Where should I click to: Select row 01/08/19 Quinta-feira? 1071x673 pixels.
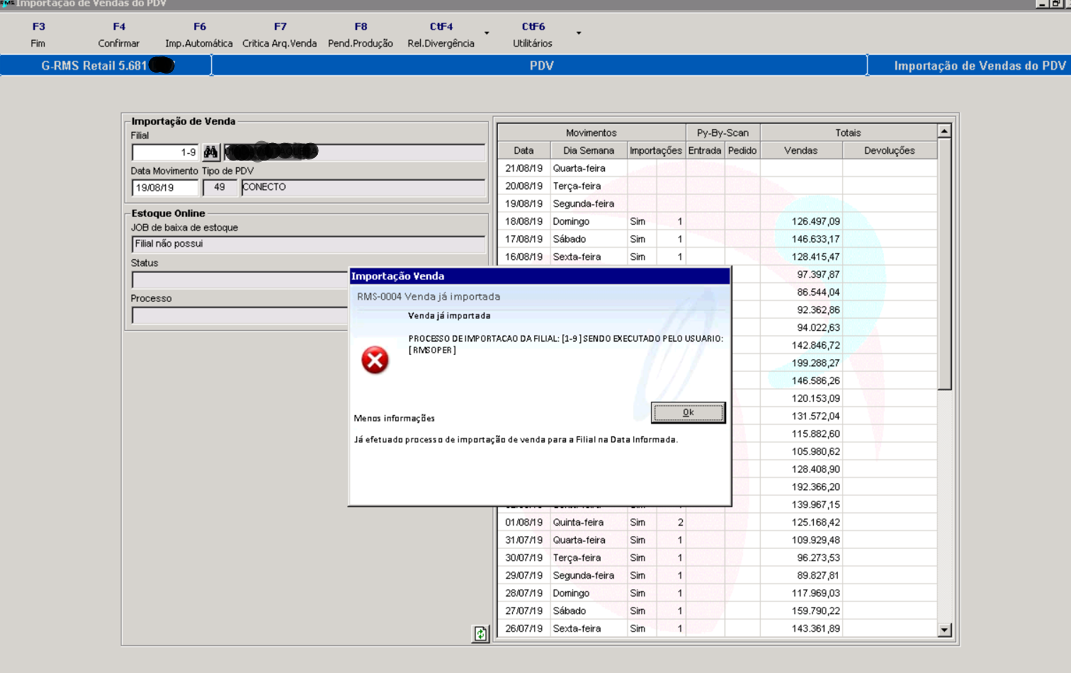(x=717, y=522)
